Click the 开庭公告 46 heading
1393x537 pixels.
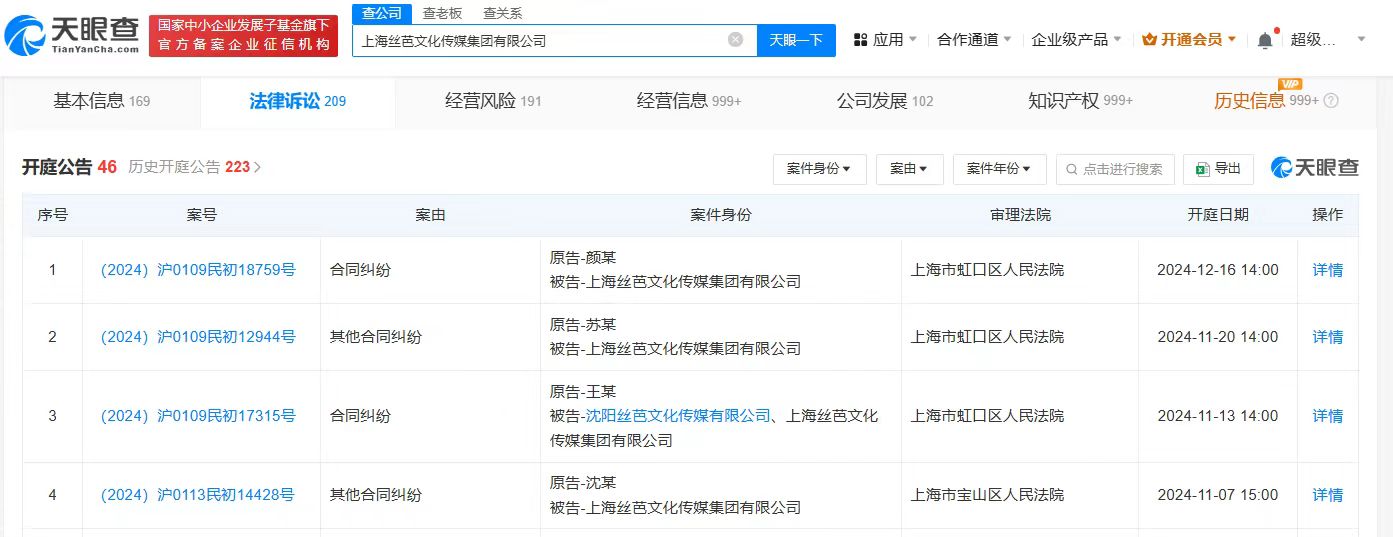(69, 167)
